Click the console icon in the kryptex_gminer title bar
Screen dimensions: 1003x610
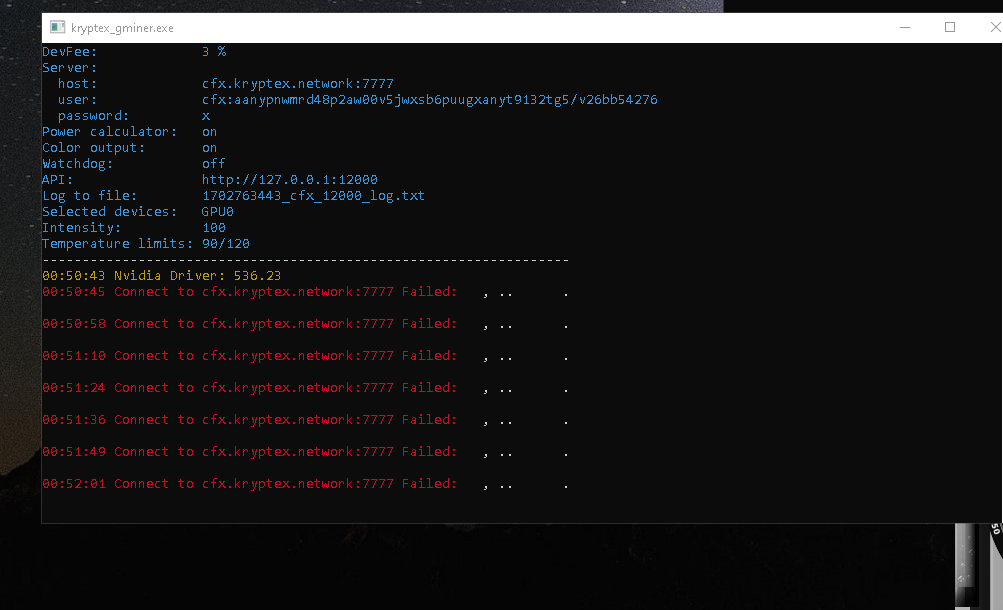pyautogui.click(x=58, y=27)
